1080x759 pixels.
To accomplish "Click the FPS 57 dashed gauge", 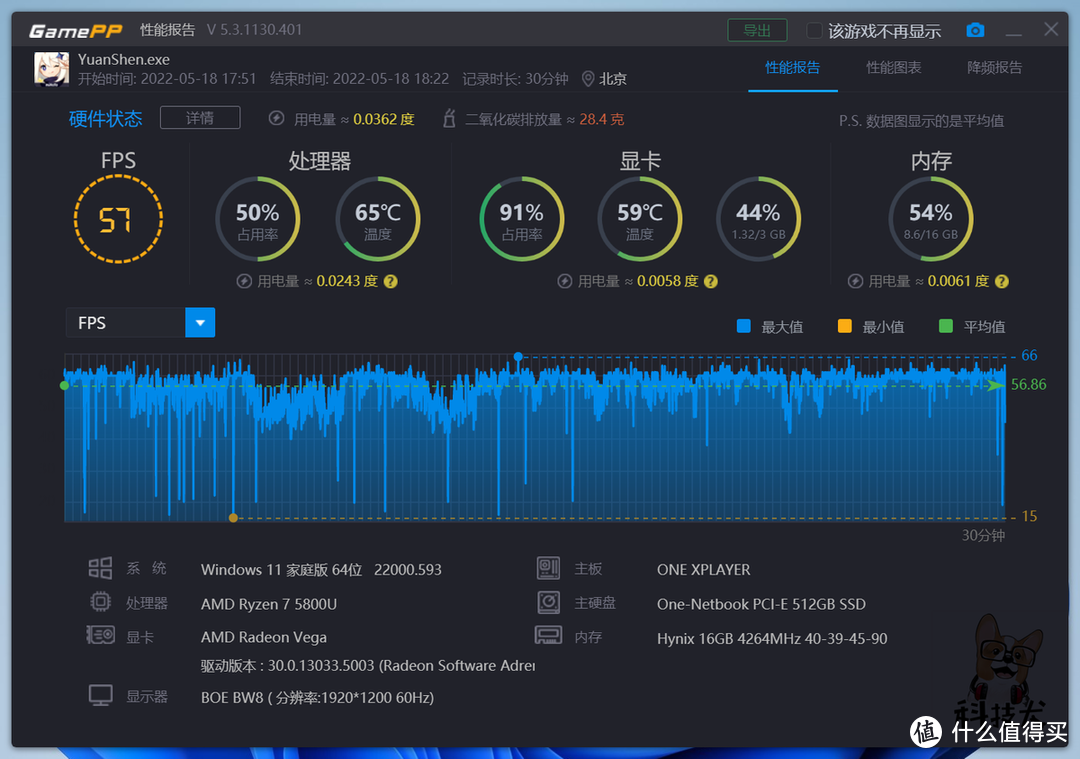I will click(118, 219).
